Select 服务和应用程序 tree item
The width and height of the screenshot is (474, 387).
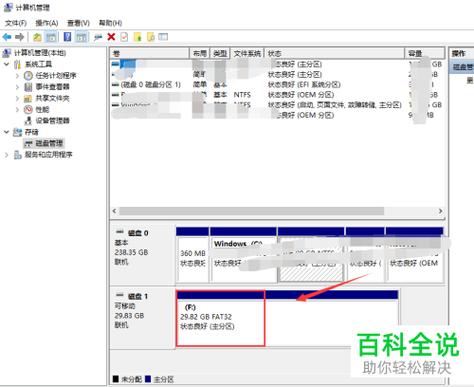[48, 154]
